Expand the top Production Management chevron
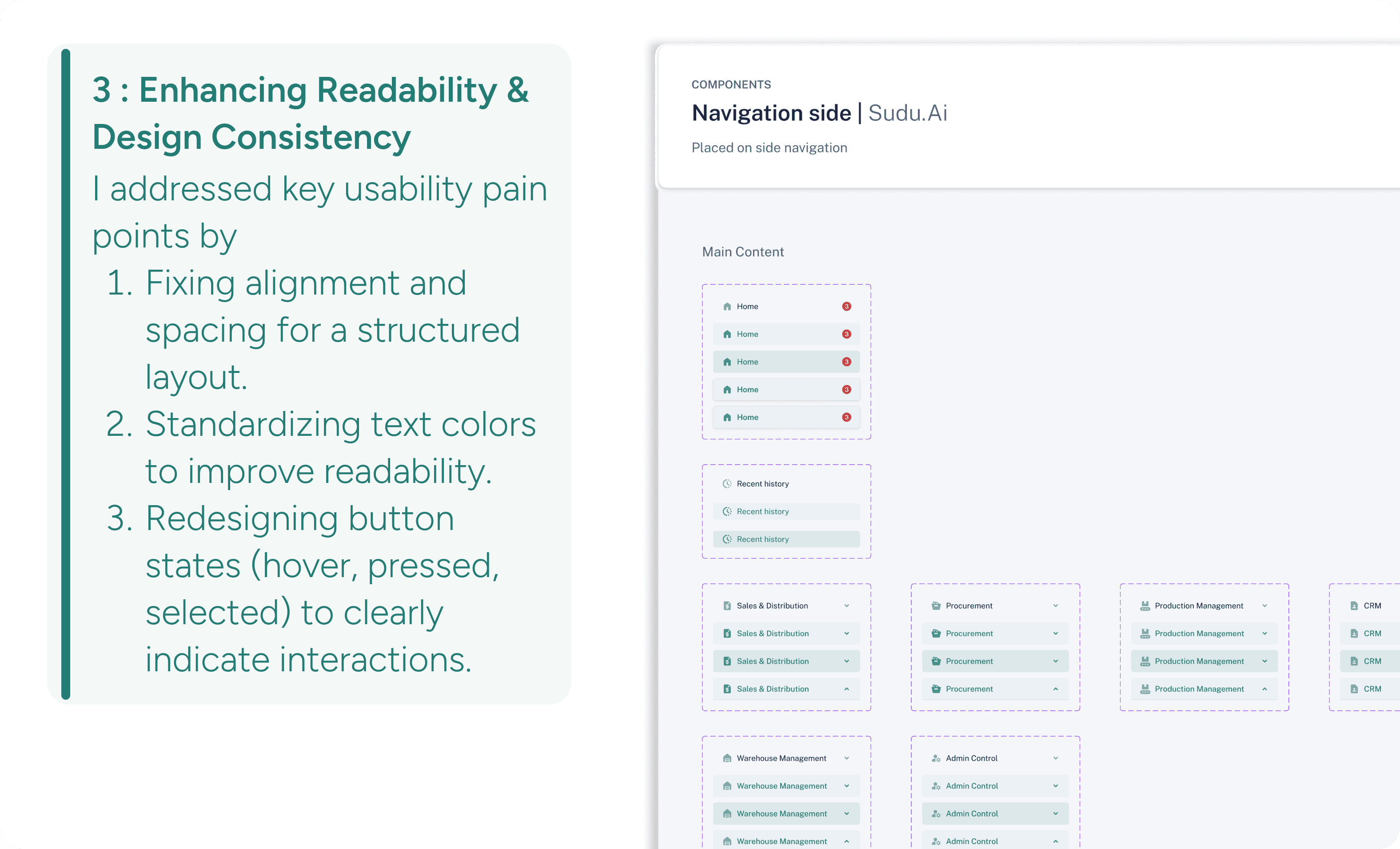1400x849 pixels. click(1264, 606)
